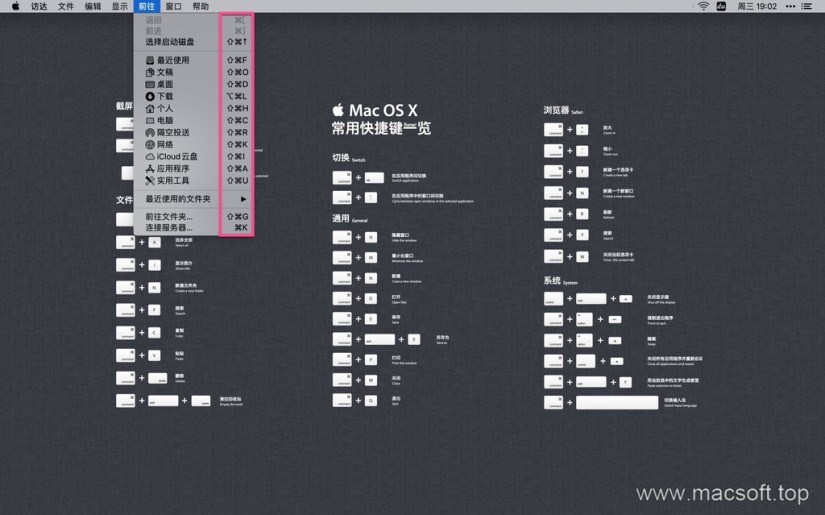Open the 下载 (Downloads) folder
This screenshot has height=515, width=825.
click(165, 96)
